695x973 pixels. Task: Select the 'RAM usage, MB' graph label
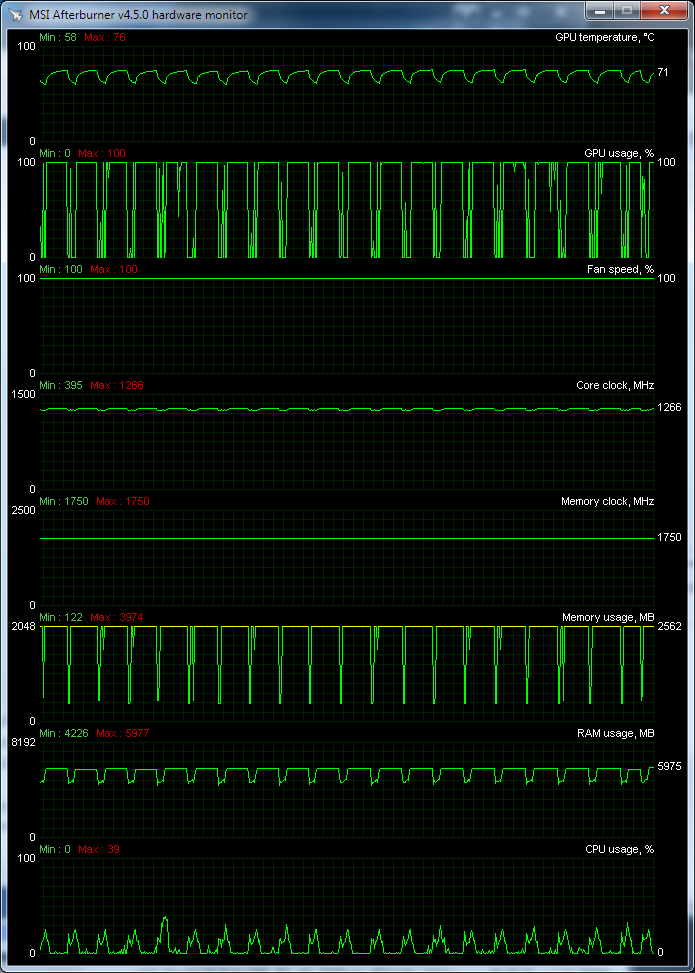[616, 733]
